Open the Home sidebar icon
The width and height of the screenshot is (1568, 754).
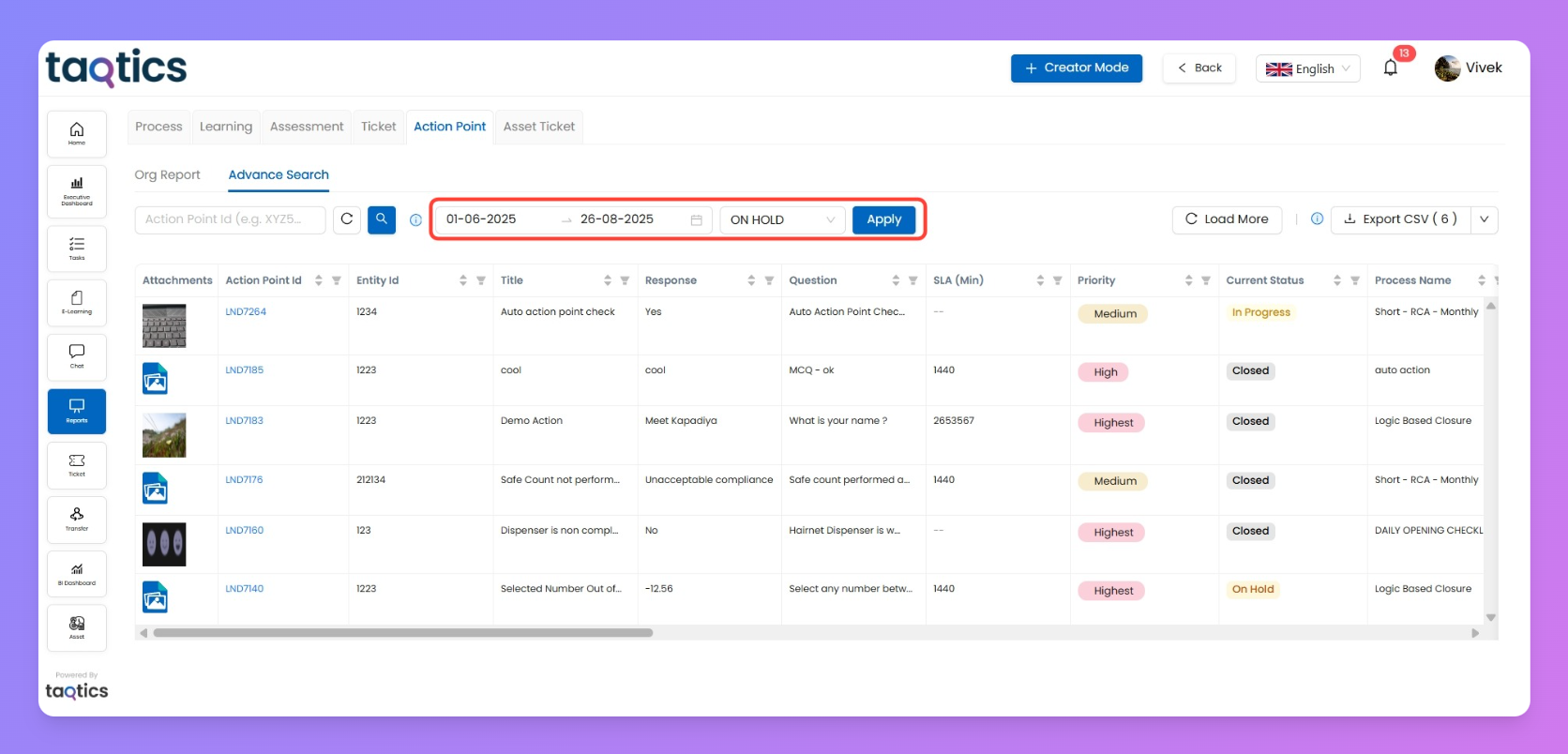[77, 133]
